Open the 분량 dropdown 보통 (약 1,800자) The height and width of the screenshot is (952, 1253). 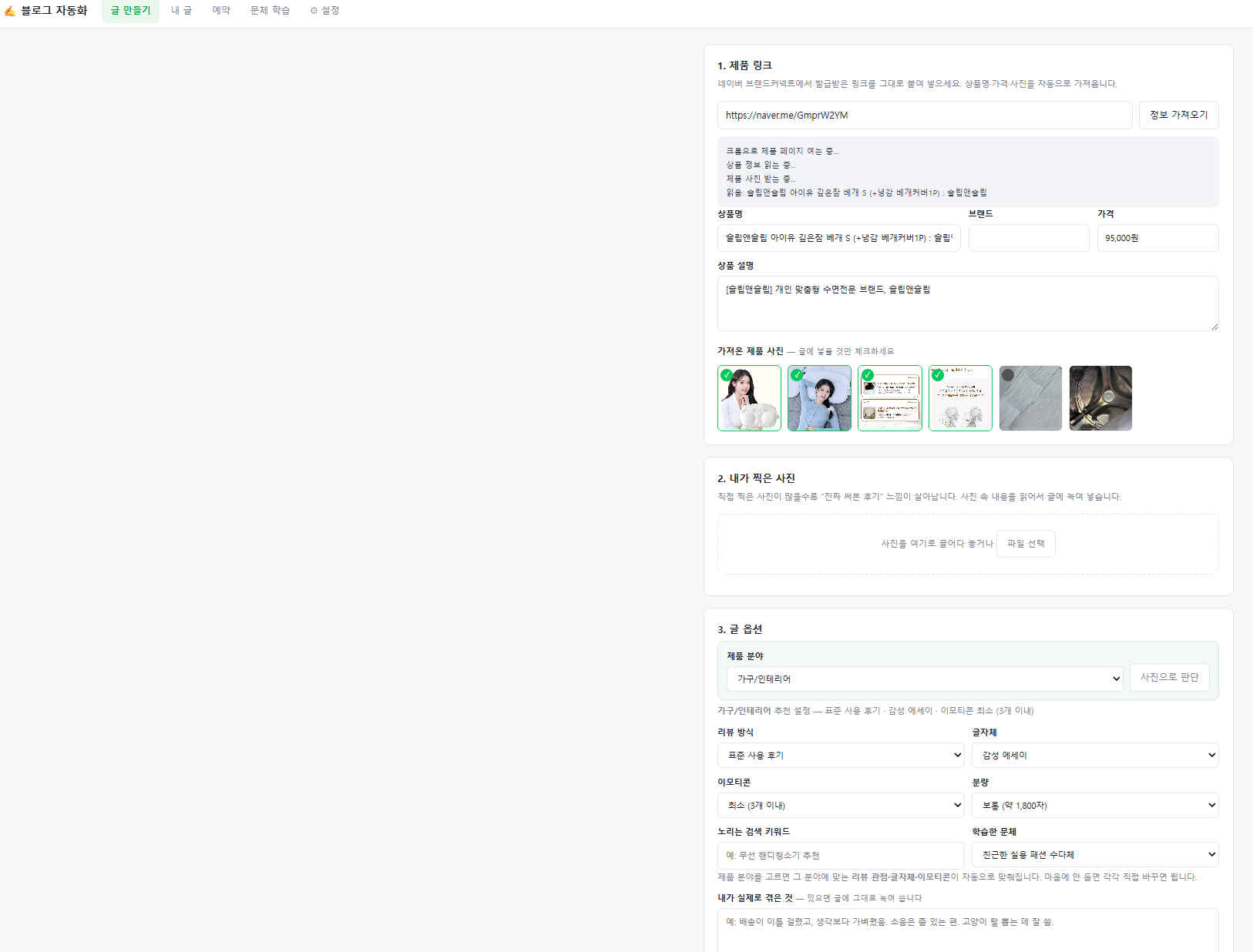[x=1095, y=805]
